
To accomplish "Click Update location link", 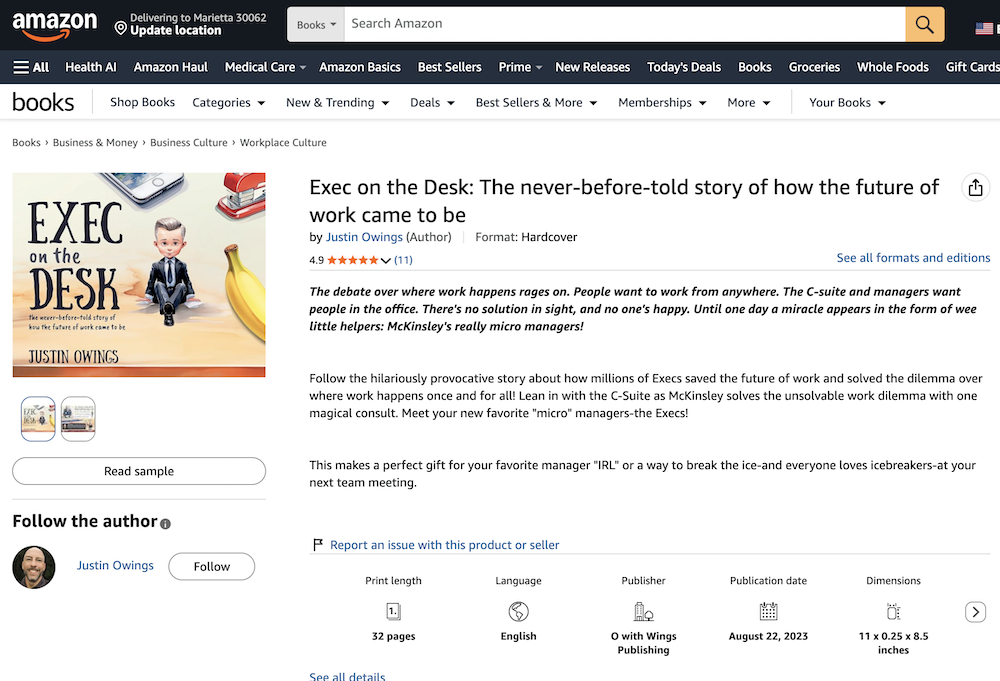I will [176, 31].
